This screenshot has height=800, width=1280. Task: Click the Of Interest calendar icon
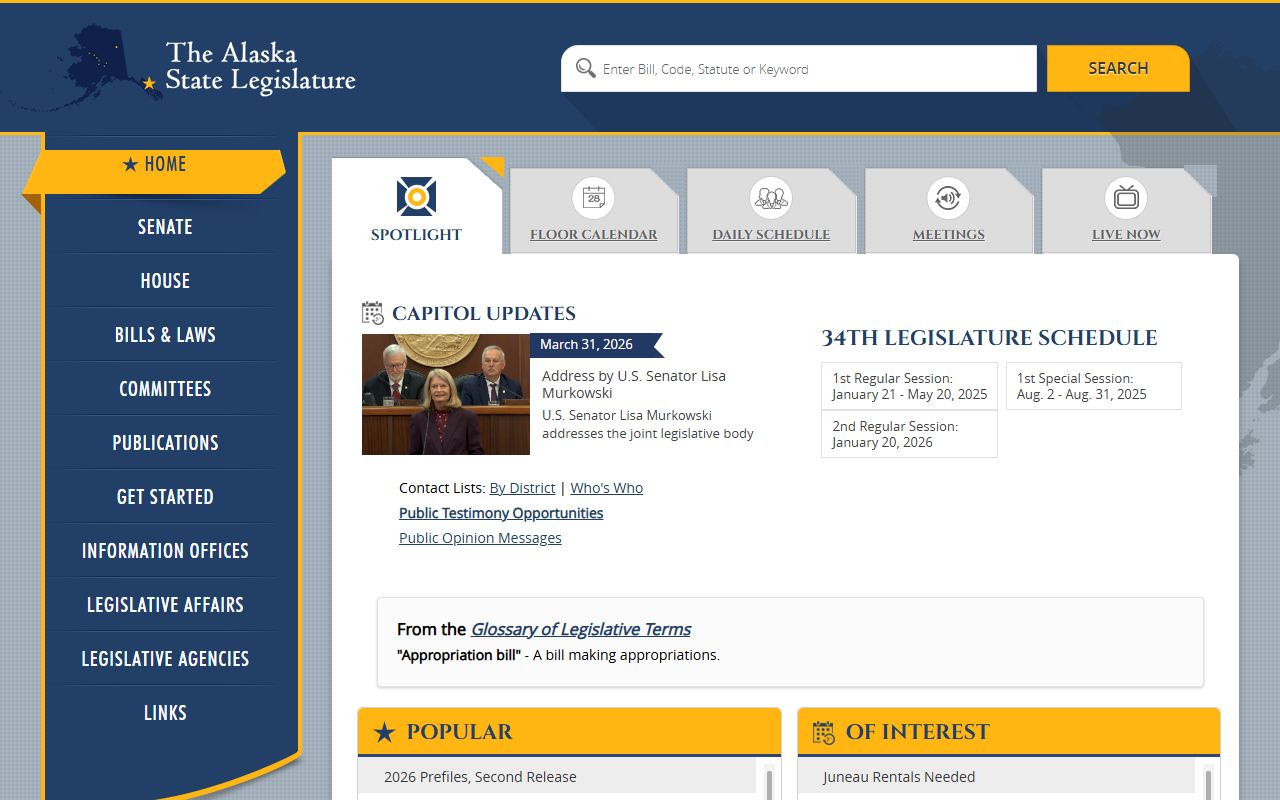point(824,733)
